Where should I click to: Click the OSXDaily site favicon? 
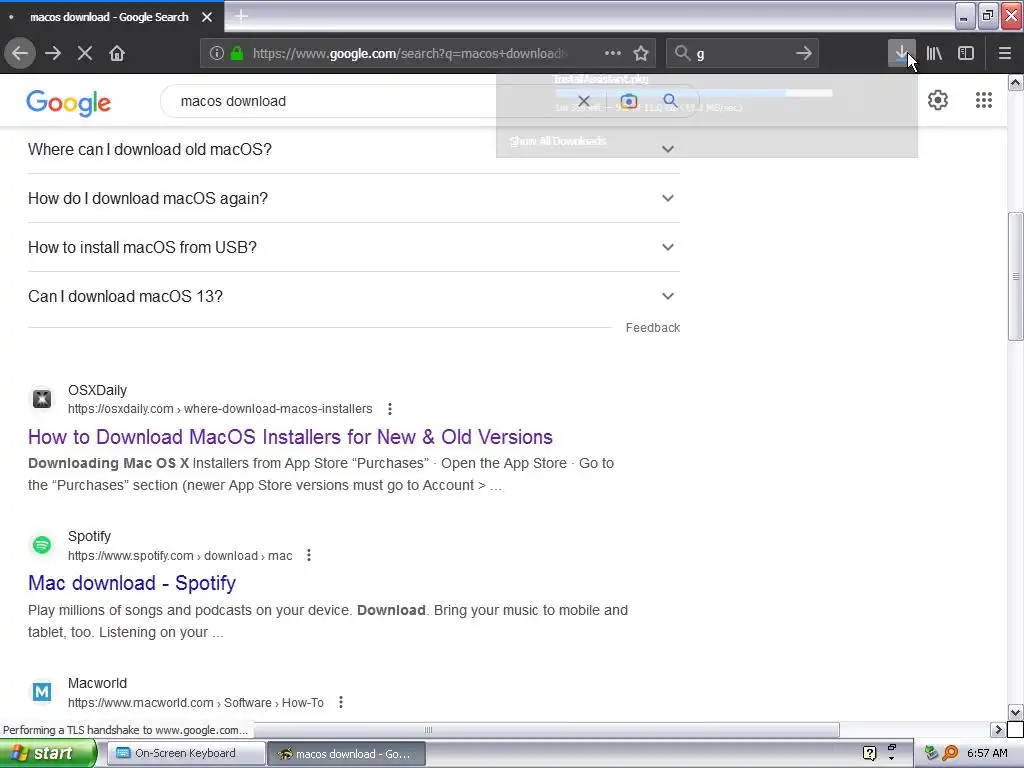(42, 398)
